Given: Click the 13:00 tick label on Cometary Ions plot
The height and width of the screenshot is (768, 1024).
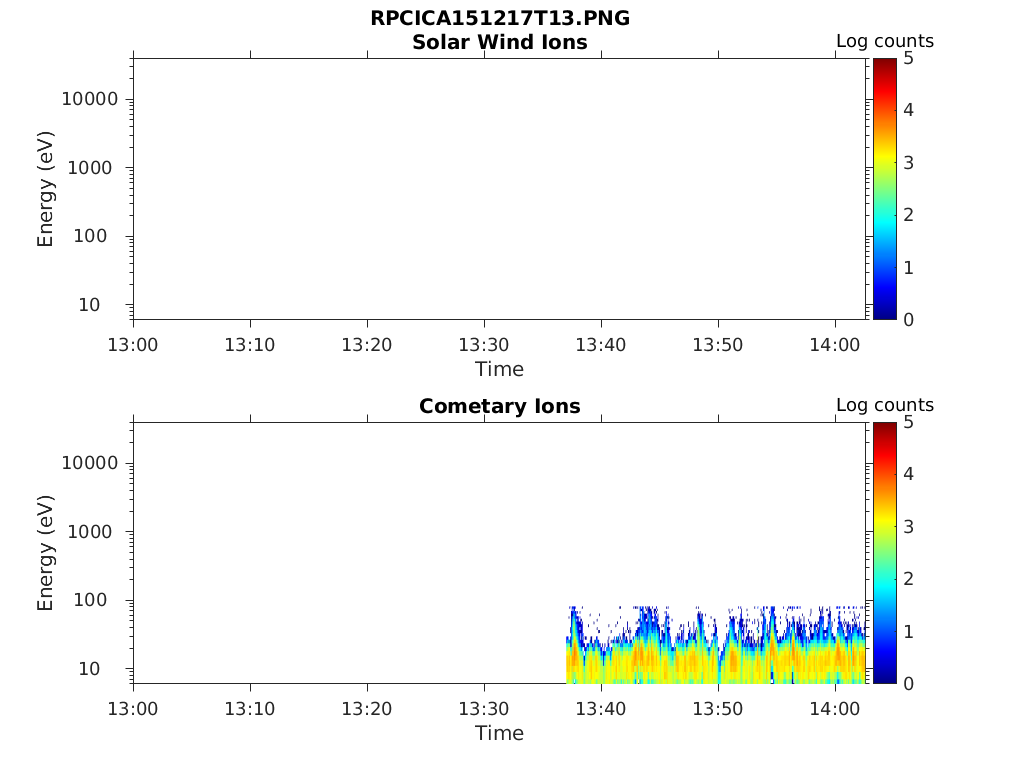Looking at the screenshot, I should (x=133, y=708).
